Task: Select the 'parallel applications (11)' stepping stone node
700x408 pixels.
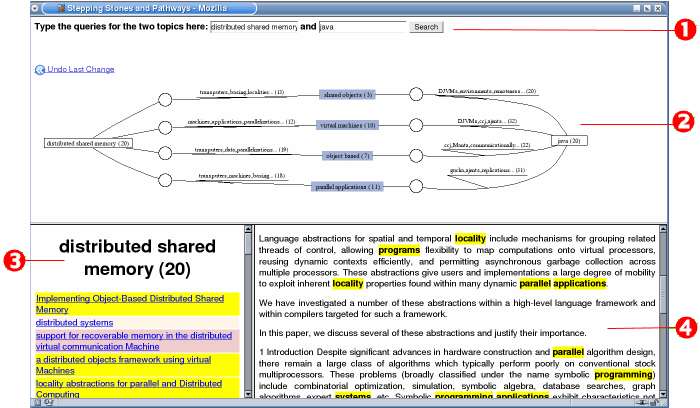Action: click(x=347, y=187)
